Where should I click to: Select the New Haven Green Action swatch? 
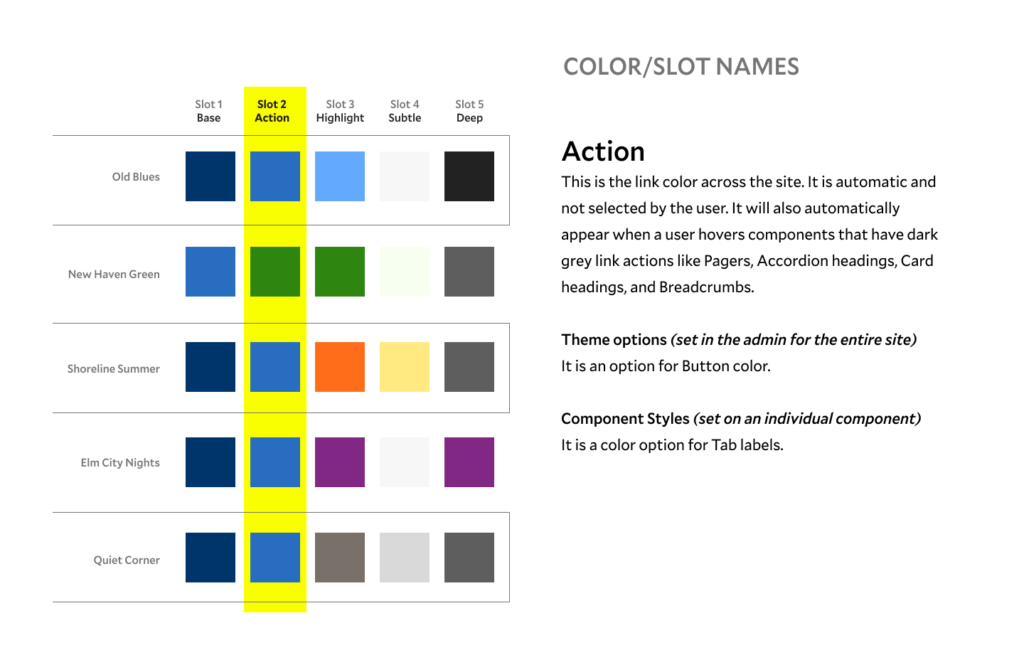275,272
